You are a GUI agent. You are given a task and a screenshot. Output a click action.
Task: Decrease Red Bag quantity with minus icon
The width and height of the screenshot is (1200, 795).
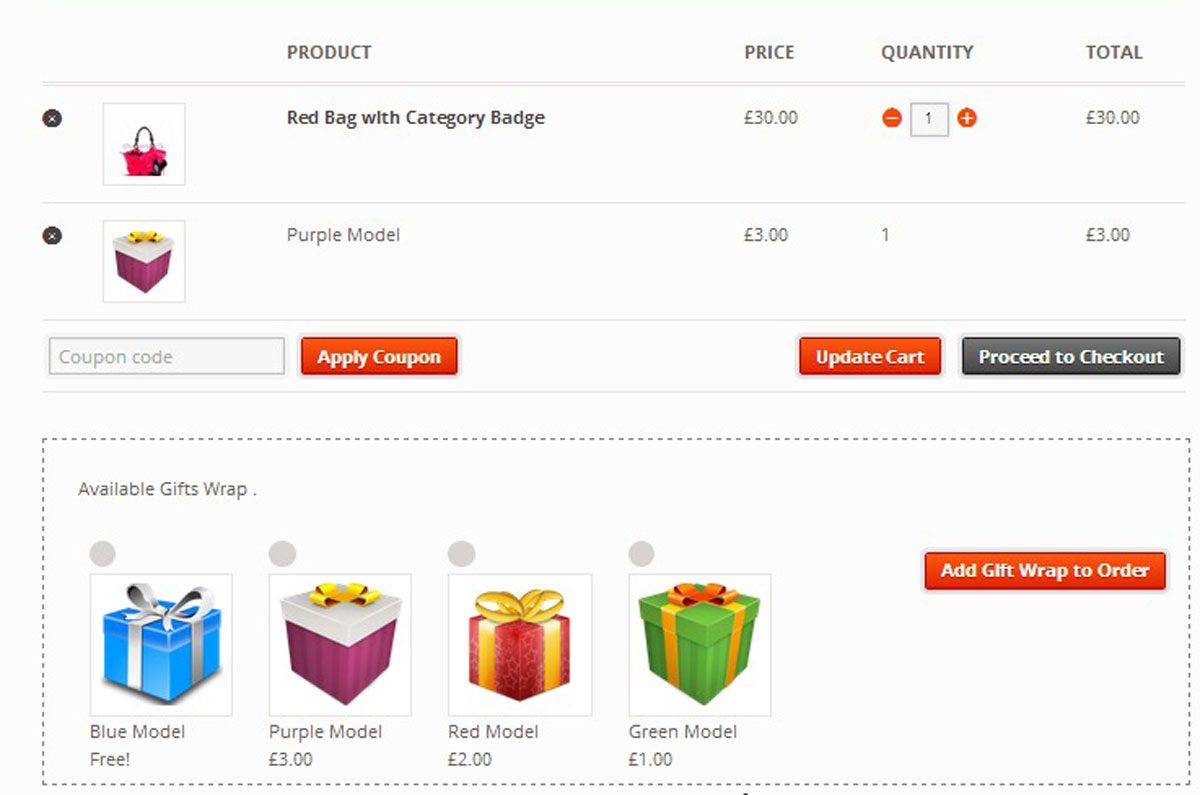[892, 119]
